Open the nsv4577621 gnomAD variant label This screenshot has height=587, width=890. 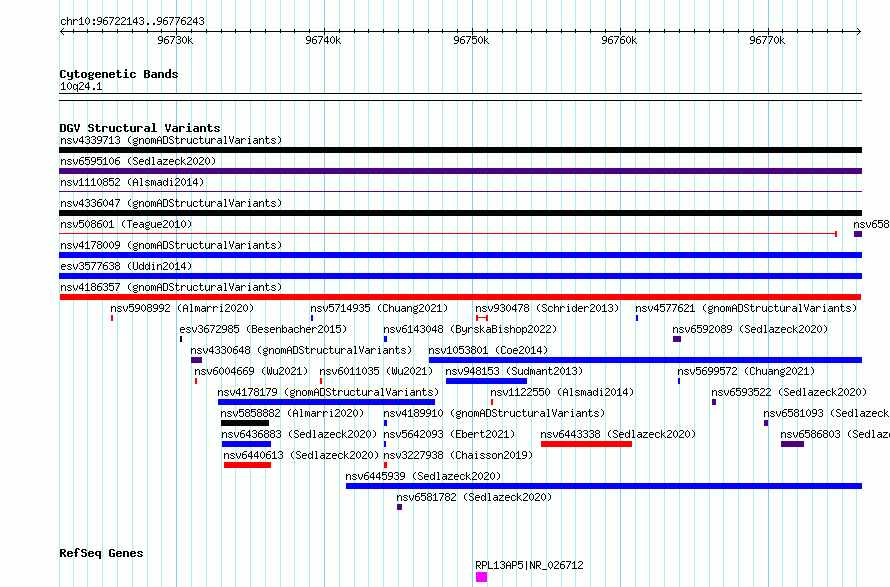(746, 308)
